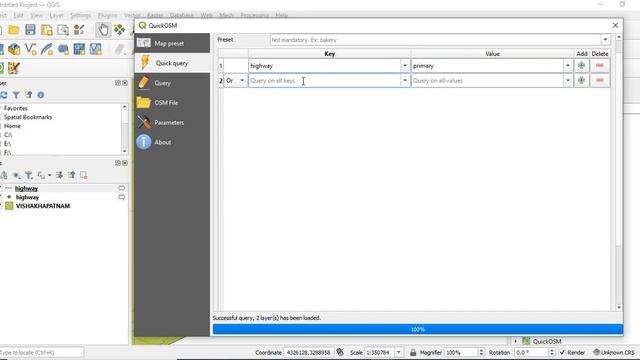The height and width of the screenshot is (360, 640).
Task: Click Filter Legend funnel icon in Layers panel
Action: coord(29,175)
